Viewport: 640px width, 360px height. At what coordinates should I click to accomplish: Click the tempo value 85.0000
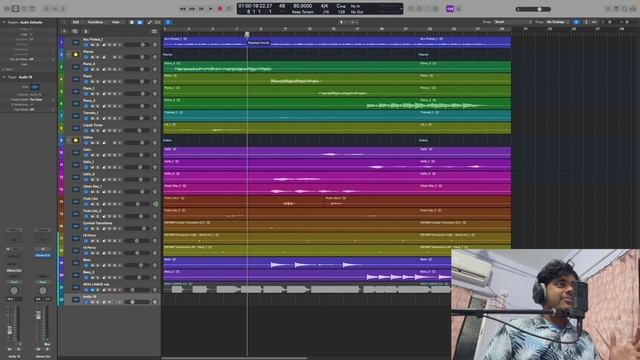coord(302,6)
